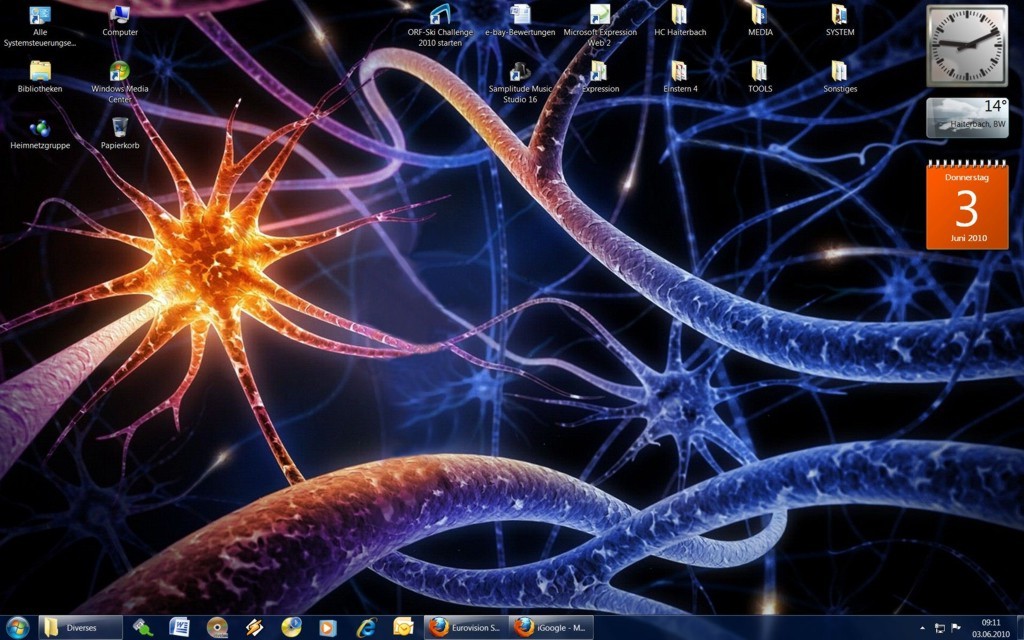Open the TOOLS folder on desktop
Viewport: 1024px width, 640px height.
pos(760,72)
